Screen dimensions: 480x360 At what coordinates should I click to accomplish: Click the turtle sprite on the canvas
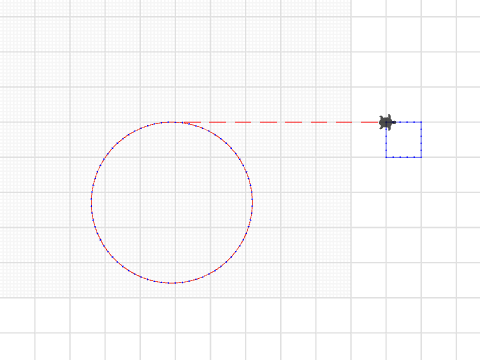pos(387,122)
